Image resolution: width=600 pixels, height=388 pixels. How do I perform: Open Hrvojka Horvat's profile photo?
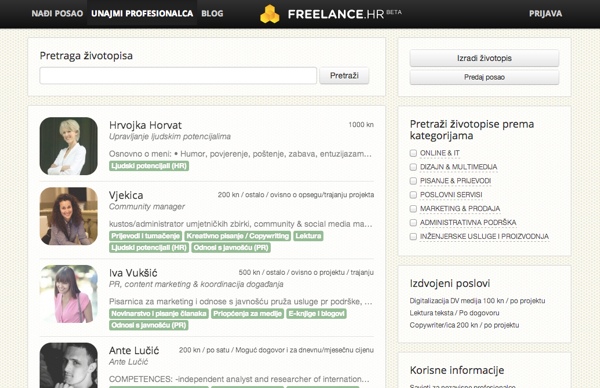pos(68,146)
